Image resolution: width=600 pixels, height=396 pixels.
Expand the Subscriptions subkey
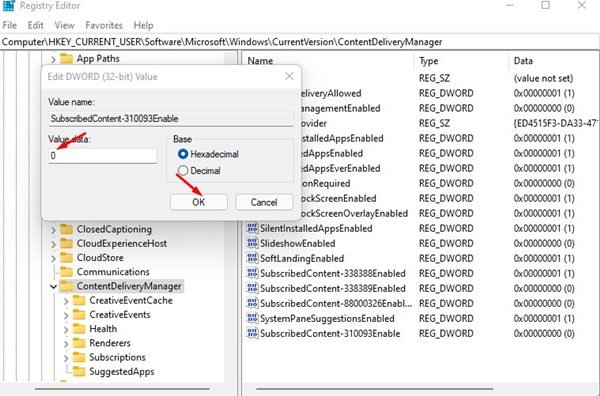click(x=66, y=357)
